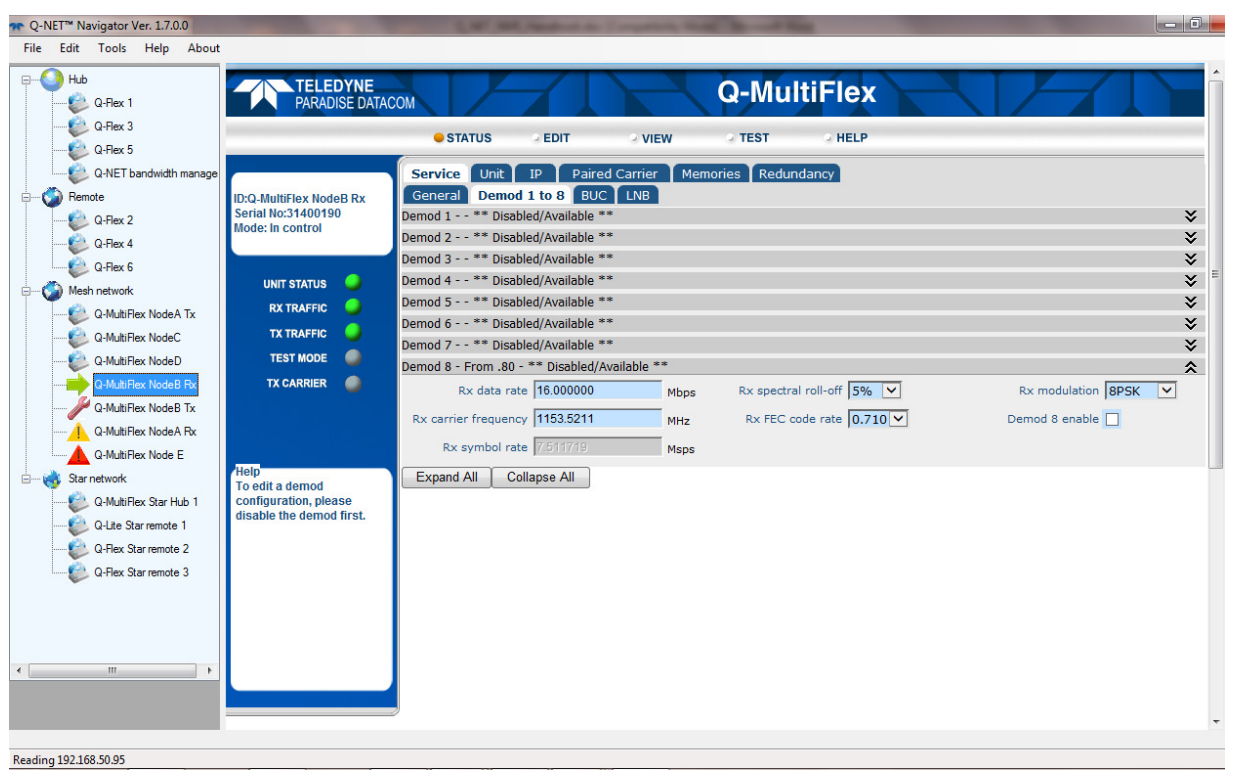Click the Expand All button
Image resolution: width=1236 pixels, height=780 pixels.
pos(446,478)
